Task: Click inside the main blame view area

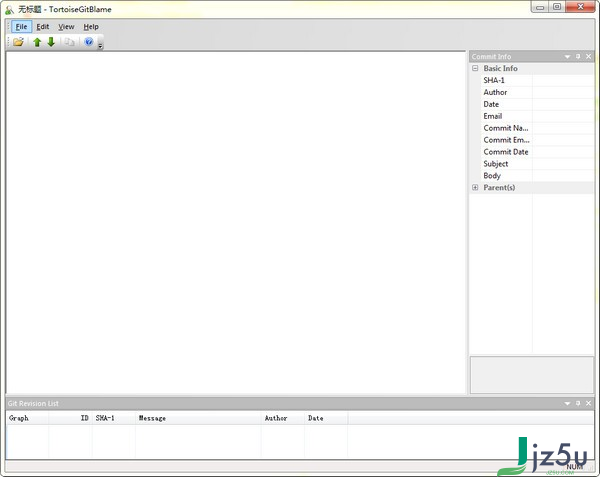Action: click(x=236, y=223)
